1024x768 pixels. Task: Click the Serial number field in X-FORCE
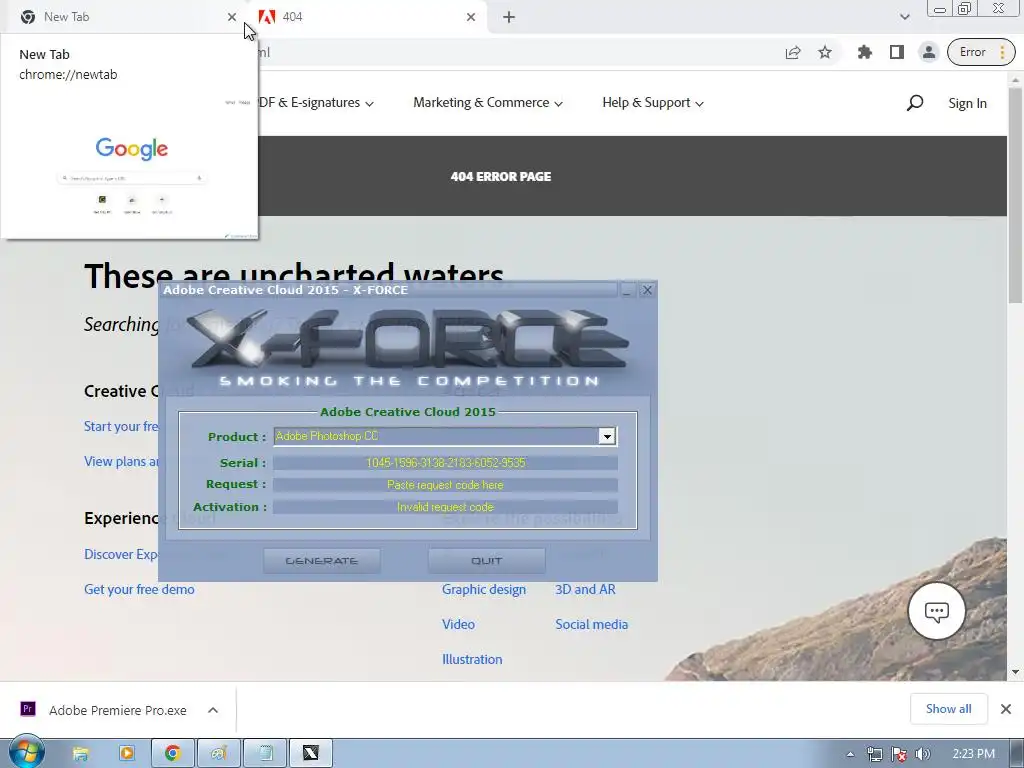click(445, 462)
